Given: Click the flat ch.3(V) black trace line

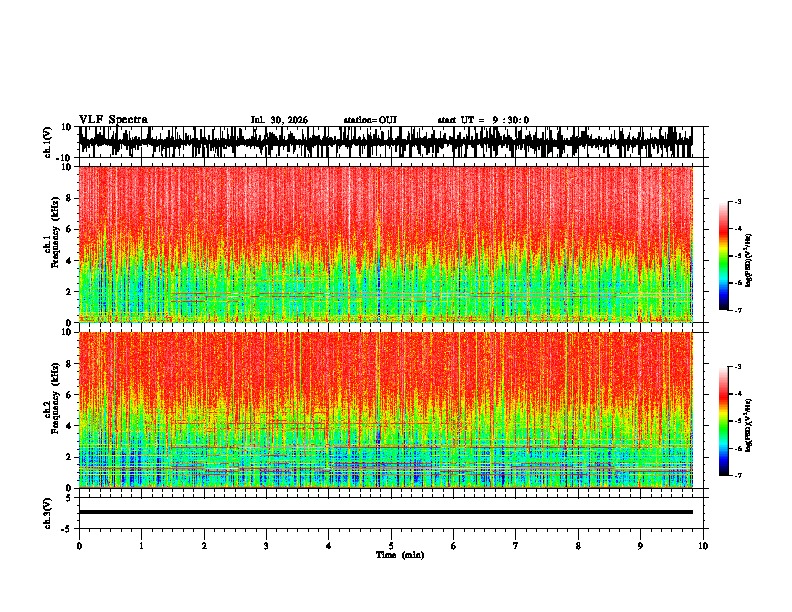Looking at the screenshot, I should pyautogui.click(x=386, y=512).
